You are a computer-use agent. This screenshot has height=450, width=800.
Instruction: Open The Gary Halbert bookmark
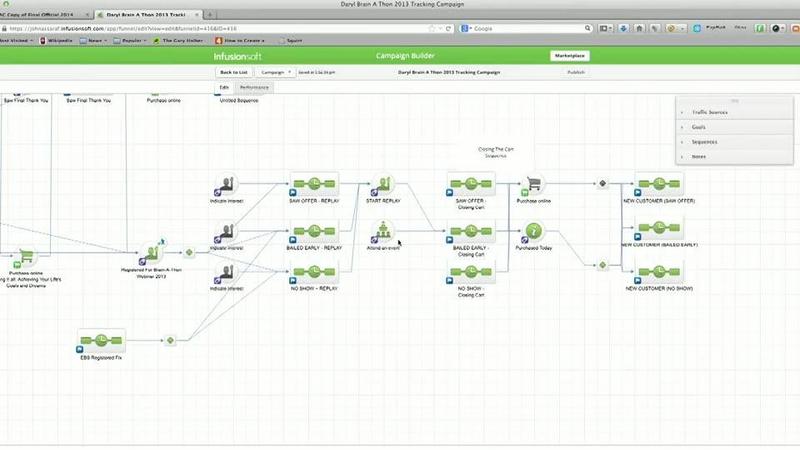[x=179, y=40]
